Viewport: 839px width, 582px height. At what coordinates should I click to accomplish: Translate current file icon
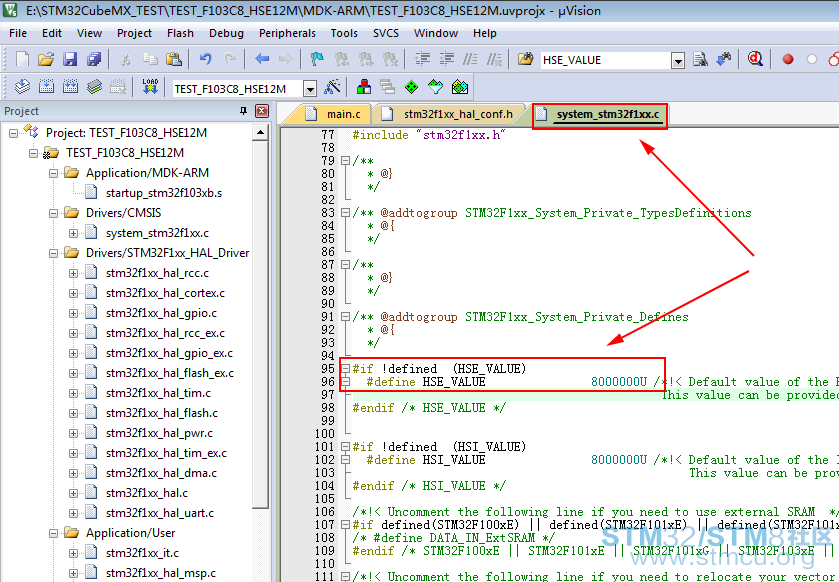[22, 87]
